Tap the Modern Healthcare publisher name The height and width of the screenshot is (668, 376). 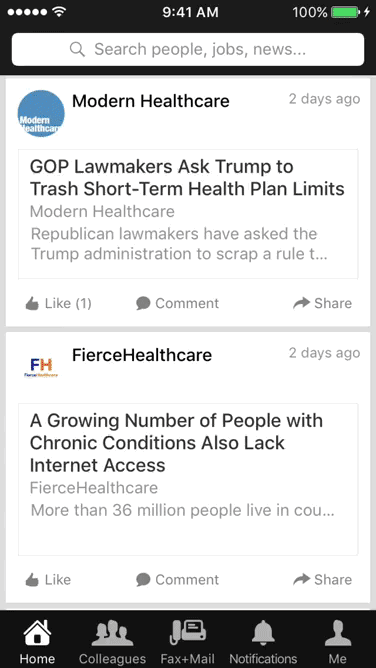[x=151, y=101]
